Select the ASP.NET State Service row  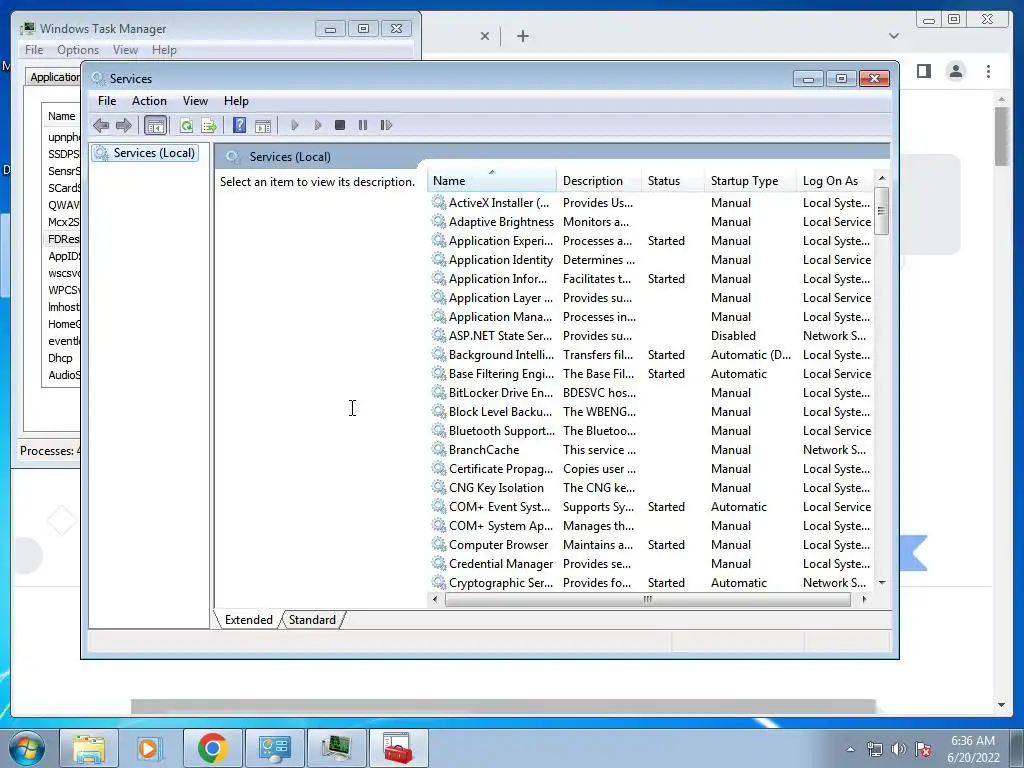coord(651,336)
